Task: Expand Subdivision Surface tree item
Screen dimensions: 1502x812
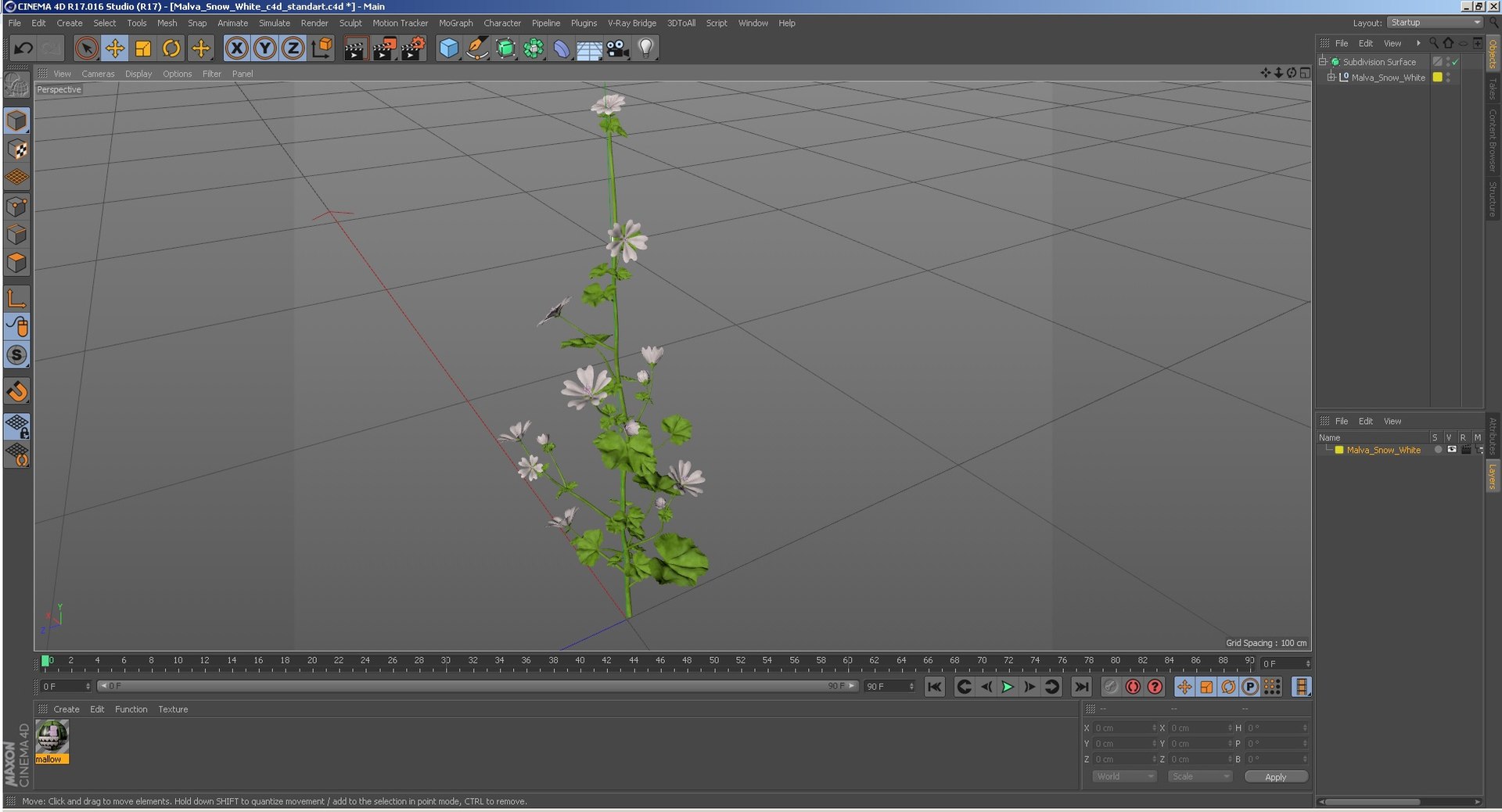Action: (1323, 61)
